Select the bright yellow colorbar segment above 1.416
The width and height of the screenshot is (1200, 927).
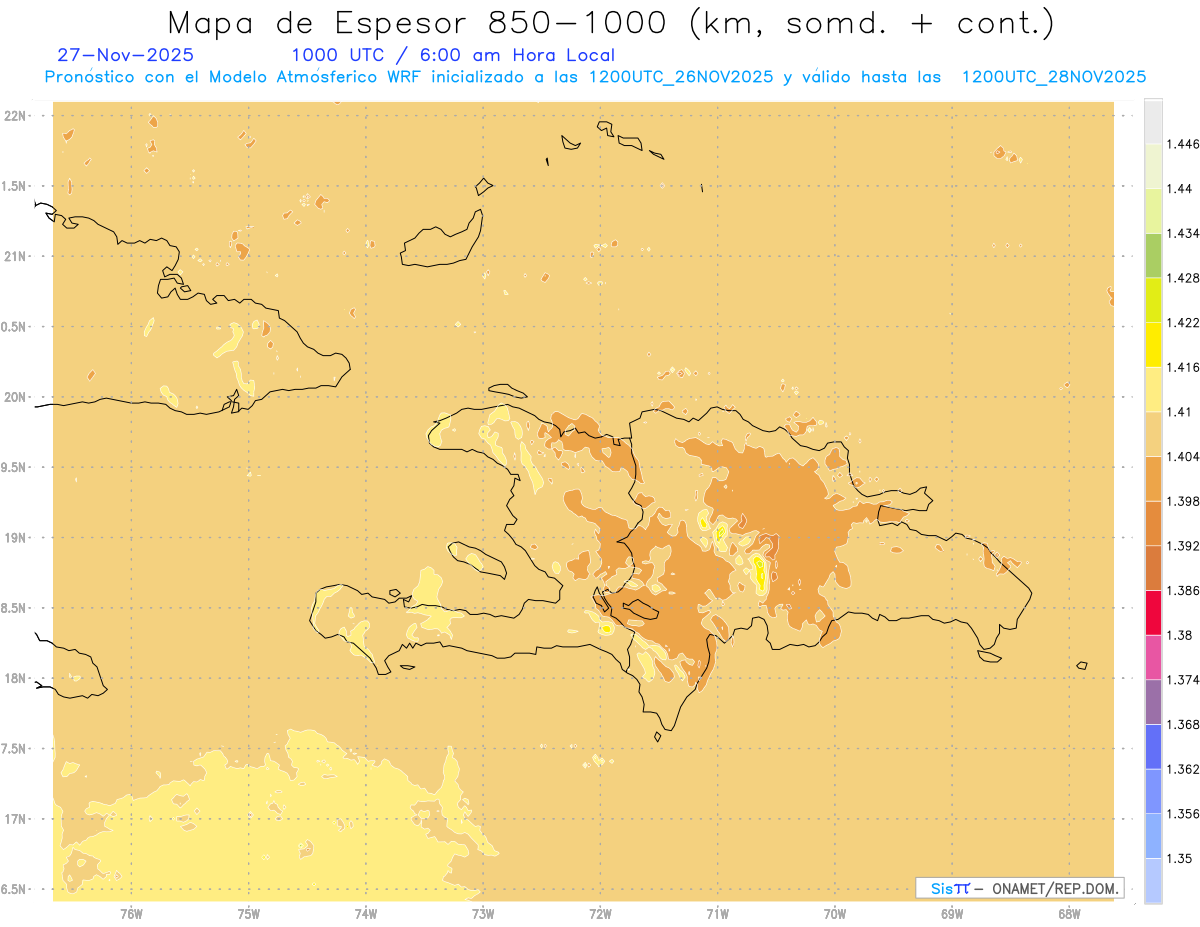pos(1153,344)
